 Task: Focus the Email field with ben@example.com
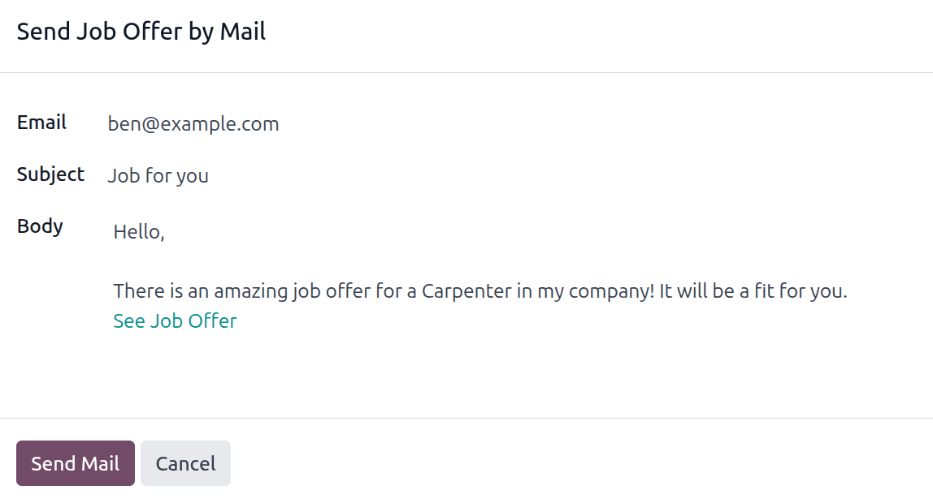click(x=193, y=124)
